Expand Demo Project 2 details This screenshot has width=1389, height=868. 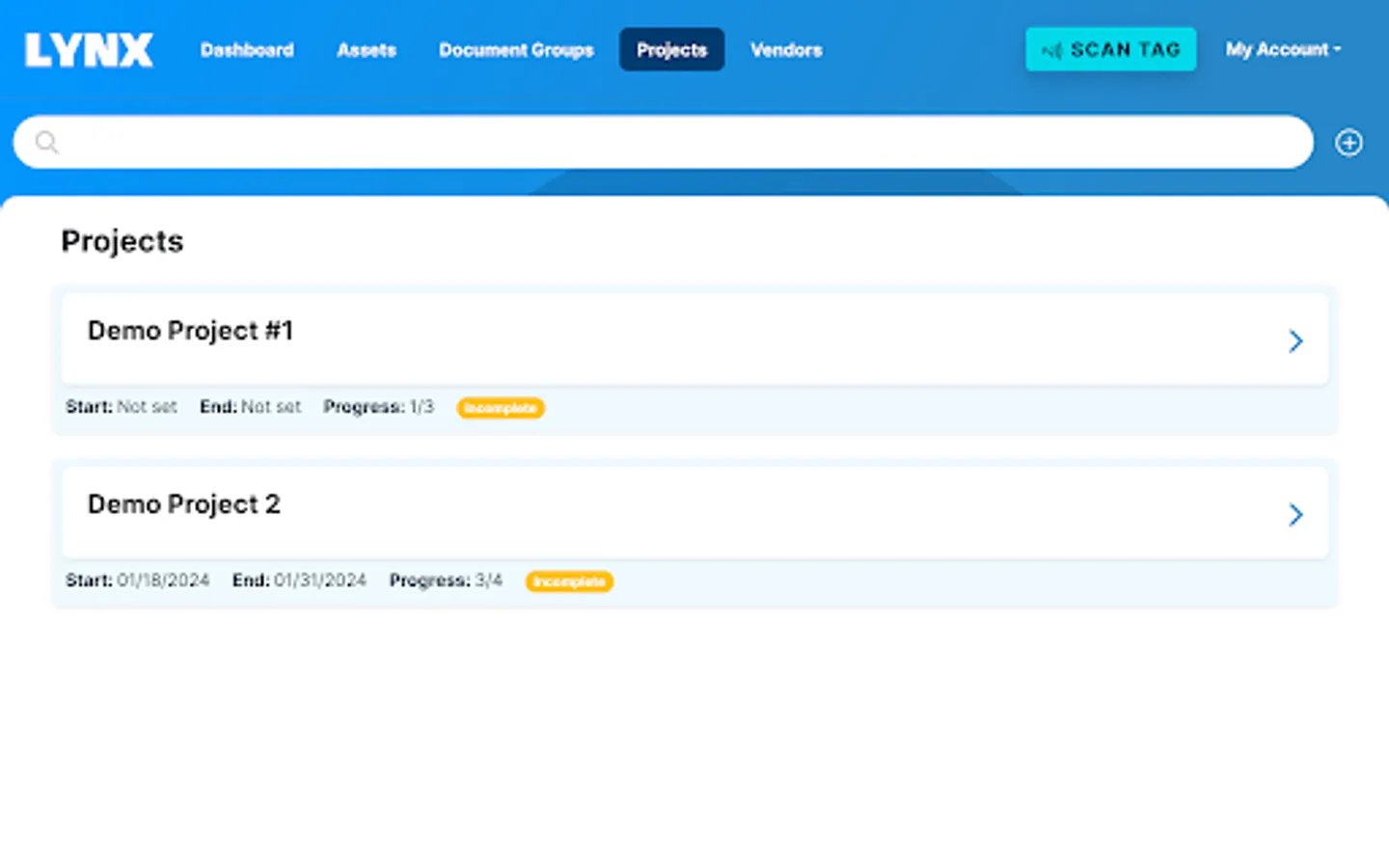[693, 513]
